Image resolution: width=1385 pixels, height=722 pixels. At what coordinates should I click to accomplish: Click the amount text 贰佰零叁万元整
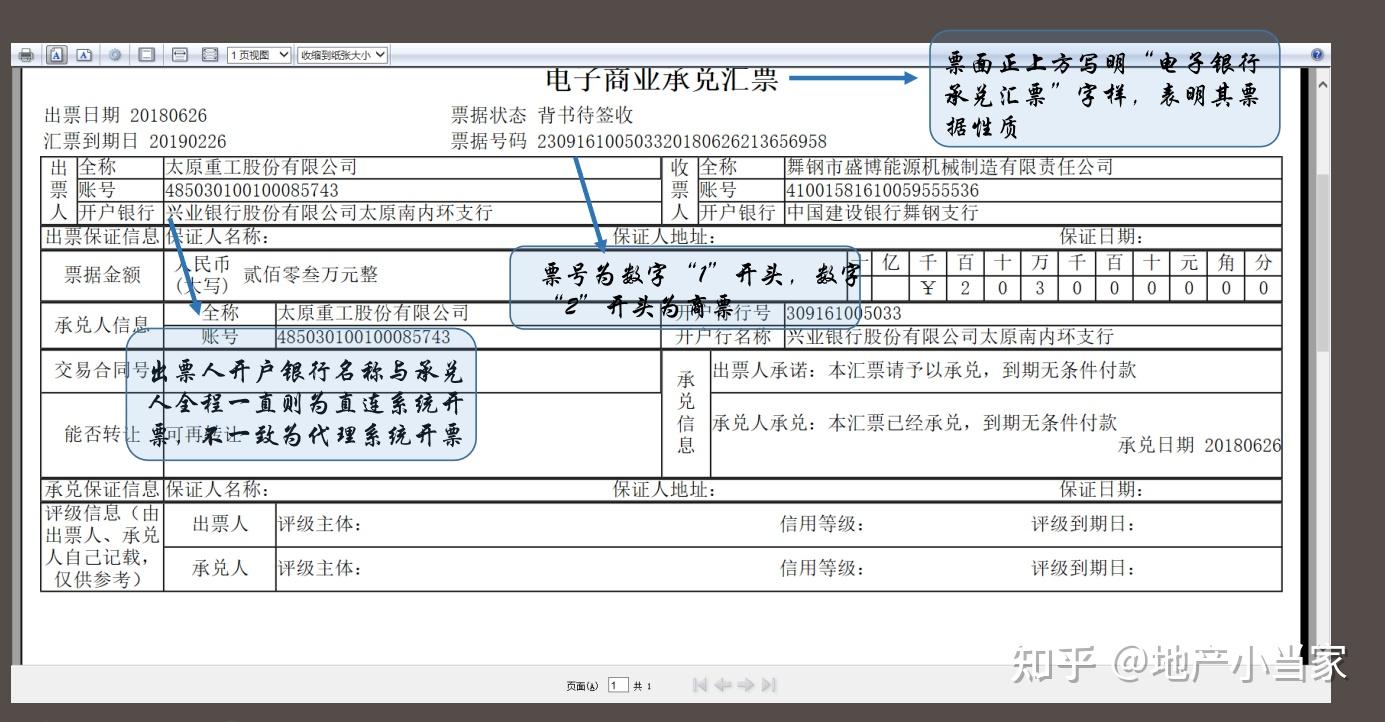[x=311, y=274]
